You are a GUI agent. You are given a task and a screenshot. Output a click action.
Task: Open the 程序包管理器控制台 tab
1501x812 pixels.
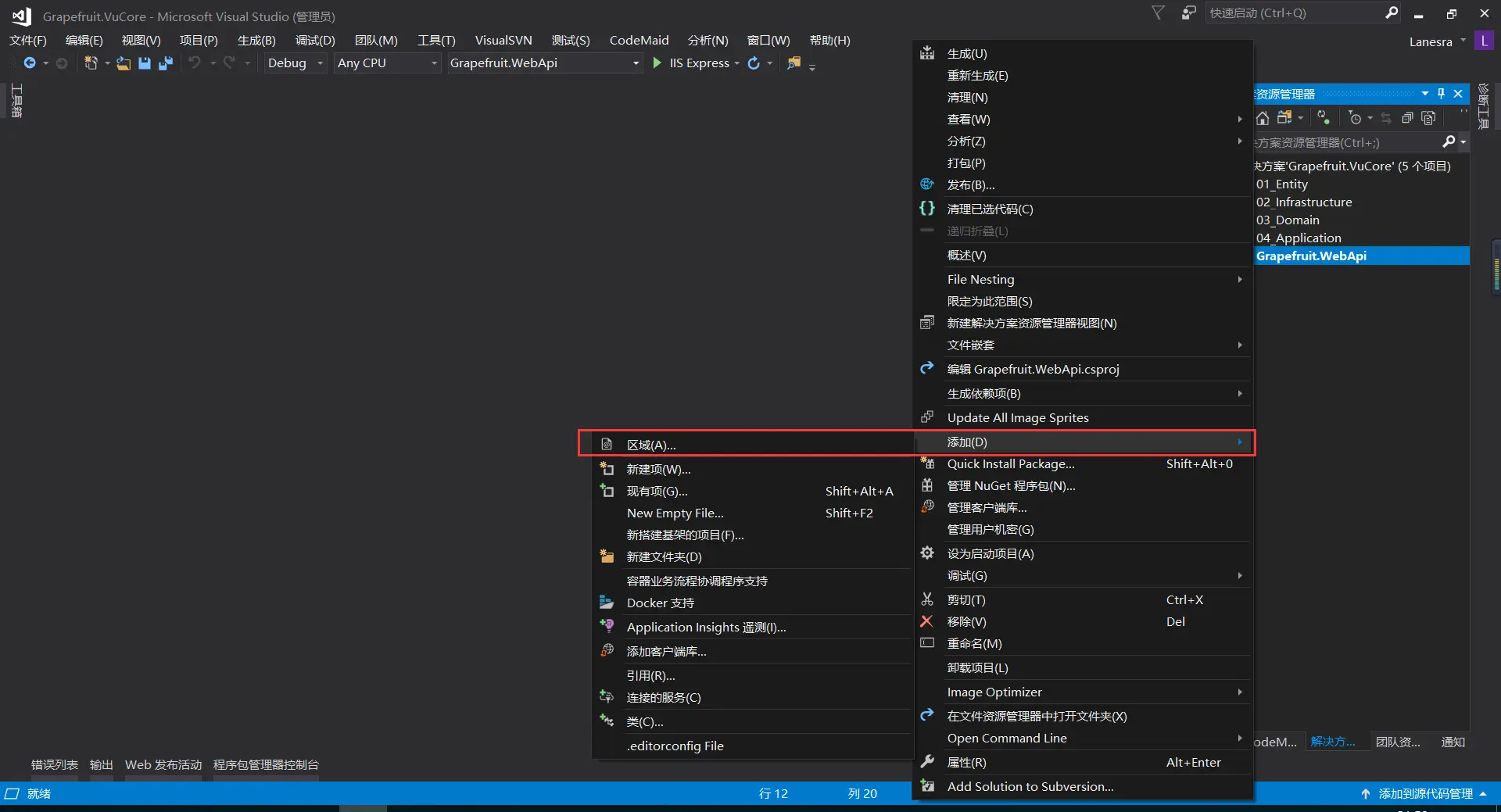tap(266, 764)
